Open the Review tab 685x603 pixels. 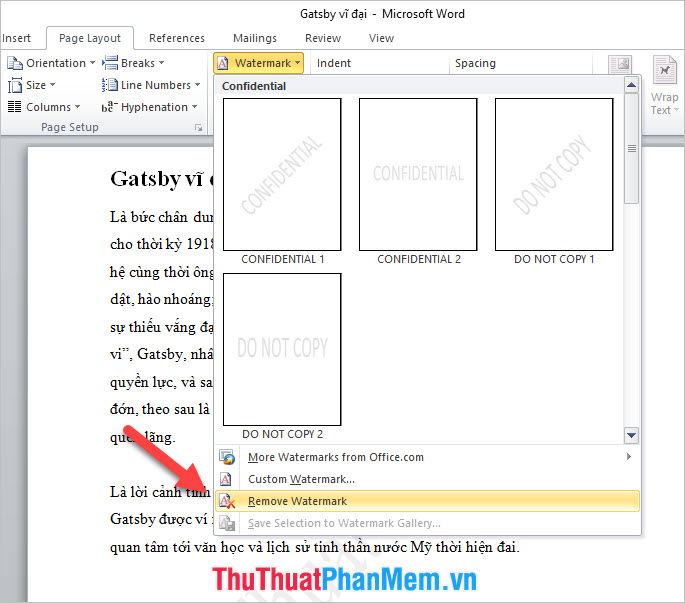323,38
